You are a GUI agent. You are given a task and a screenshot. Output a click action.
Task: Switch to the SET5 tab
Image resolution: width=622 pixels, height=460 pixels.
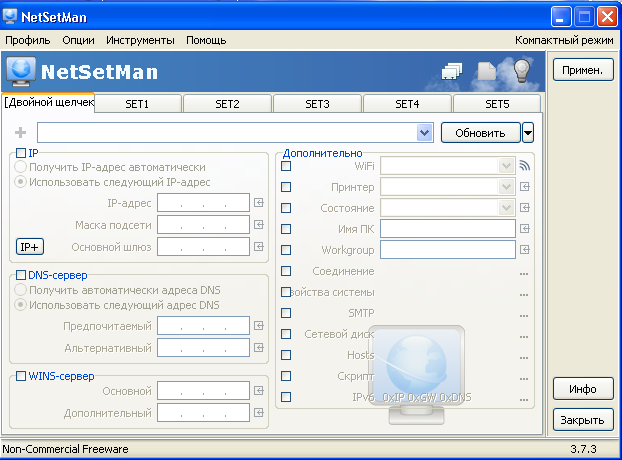[x=497, y=104]
